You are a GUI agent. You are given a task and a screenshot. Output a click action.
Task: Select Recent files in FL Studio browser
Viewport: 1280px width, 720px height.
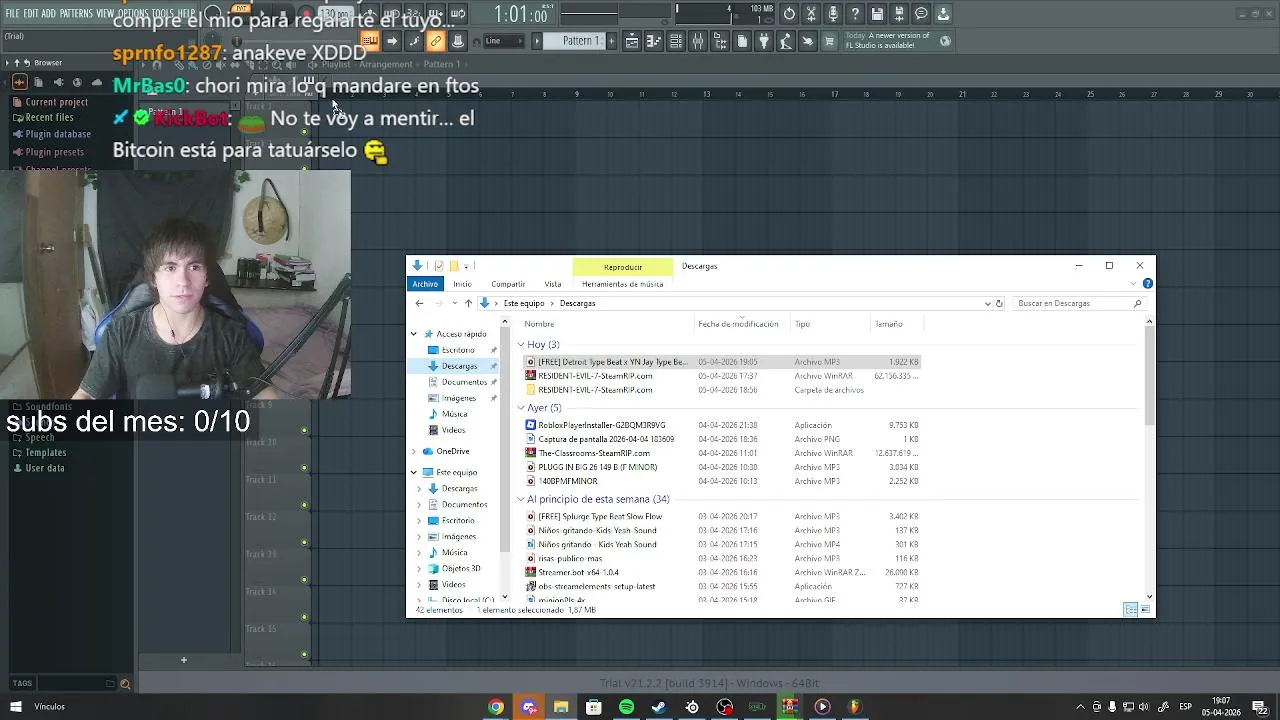click(x=43, y=118)
